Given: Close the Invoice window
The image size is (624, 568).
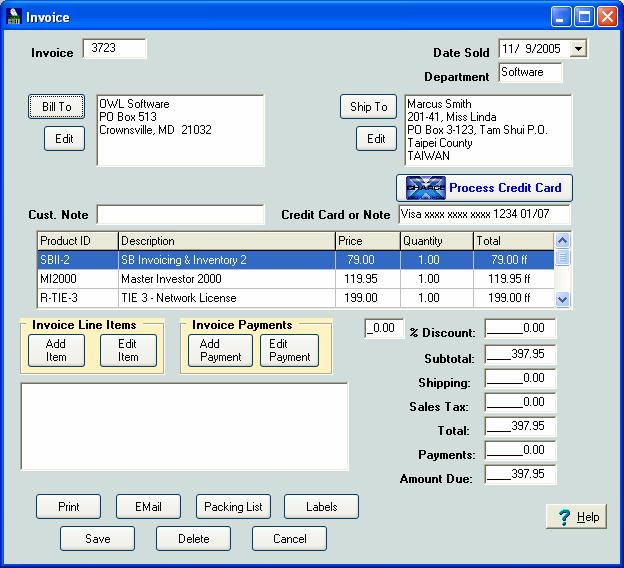Looking at the screenshot, I should (x=607, y=17).
